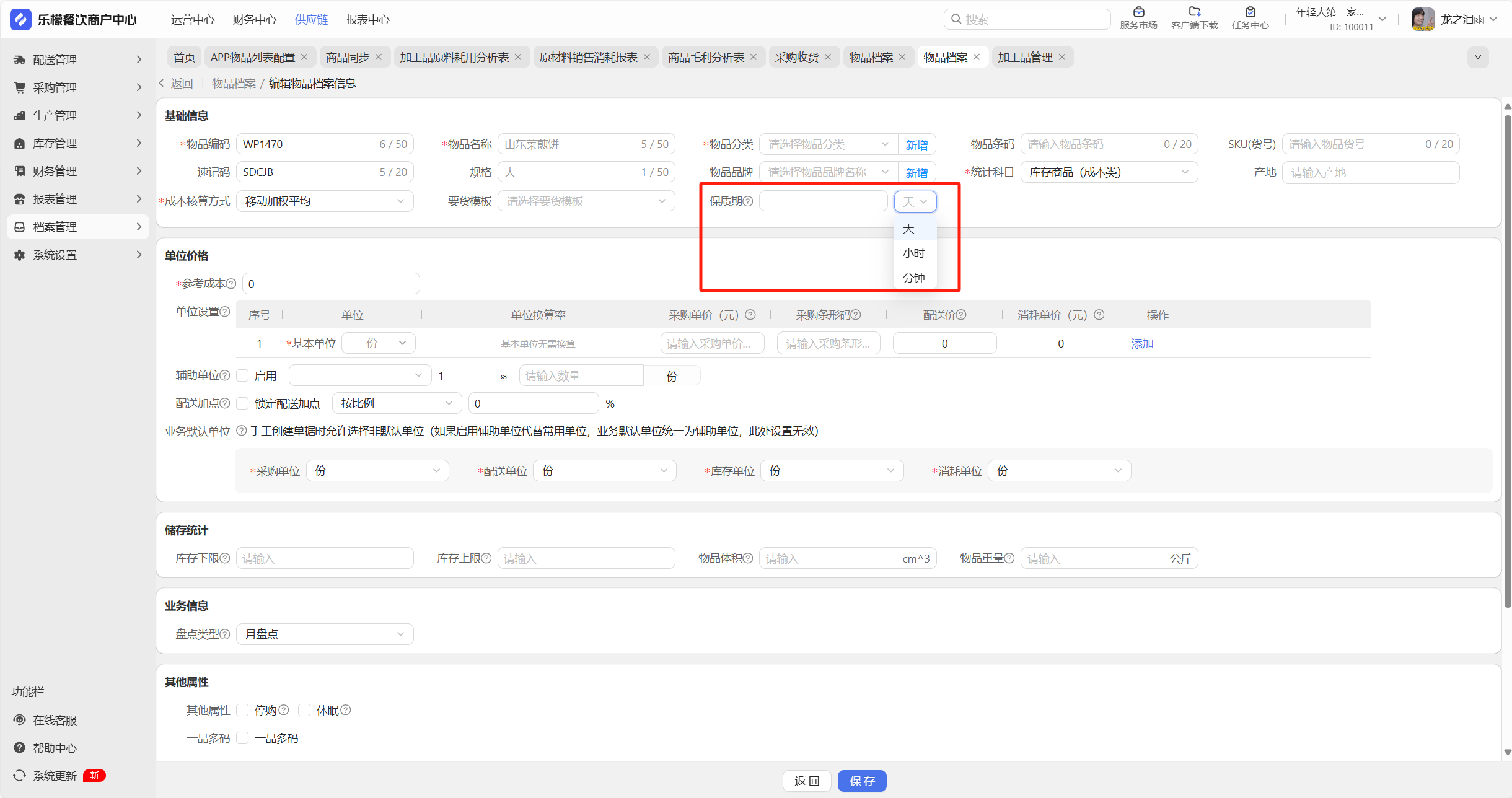Open the 任务中心 task center icon

(x=1250, y=12)
